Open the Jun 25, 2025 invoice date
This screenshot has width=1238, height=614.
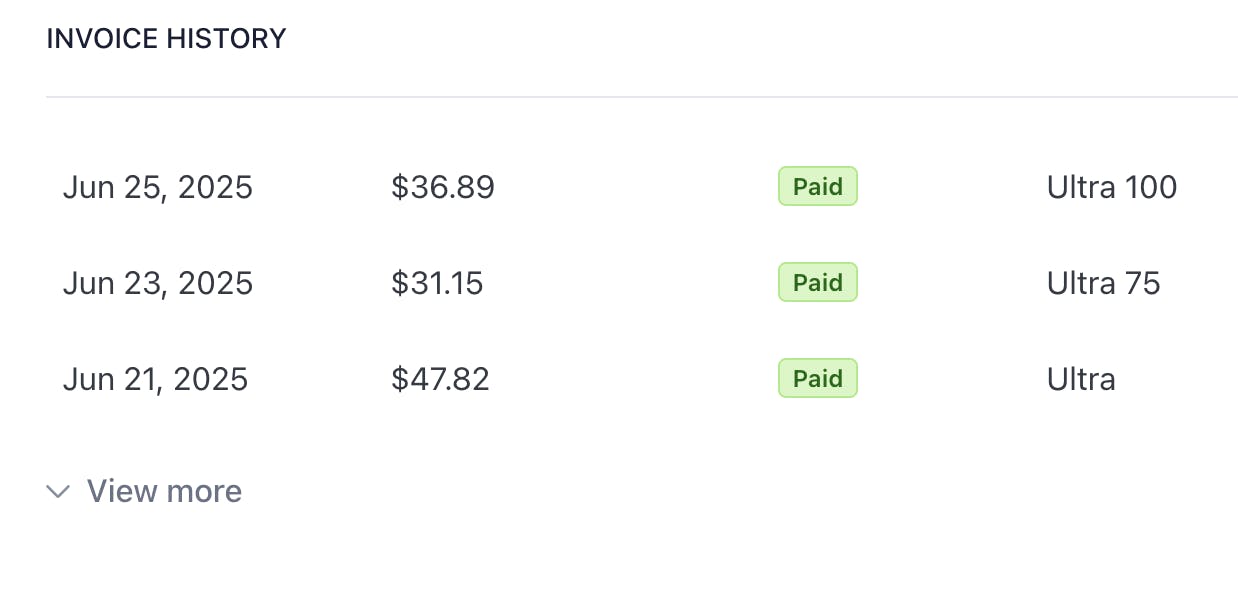coord(158,187)
